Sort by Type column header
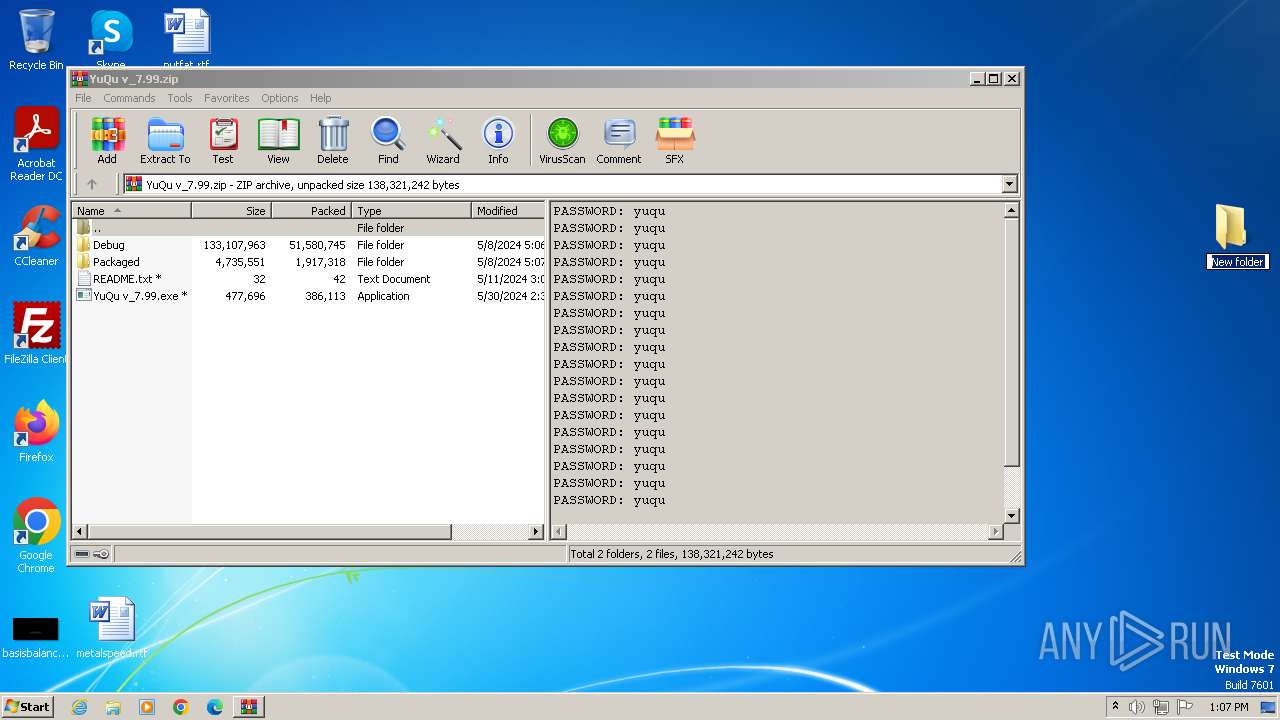The image size is (1280, 720). click(411, 211)
